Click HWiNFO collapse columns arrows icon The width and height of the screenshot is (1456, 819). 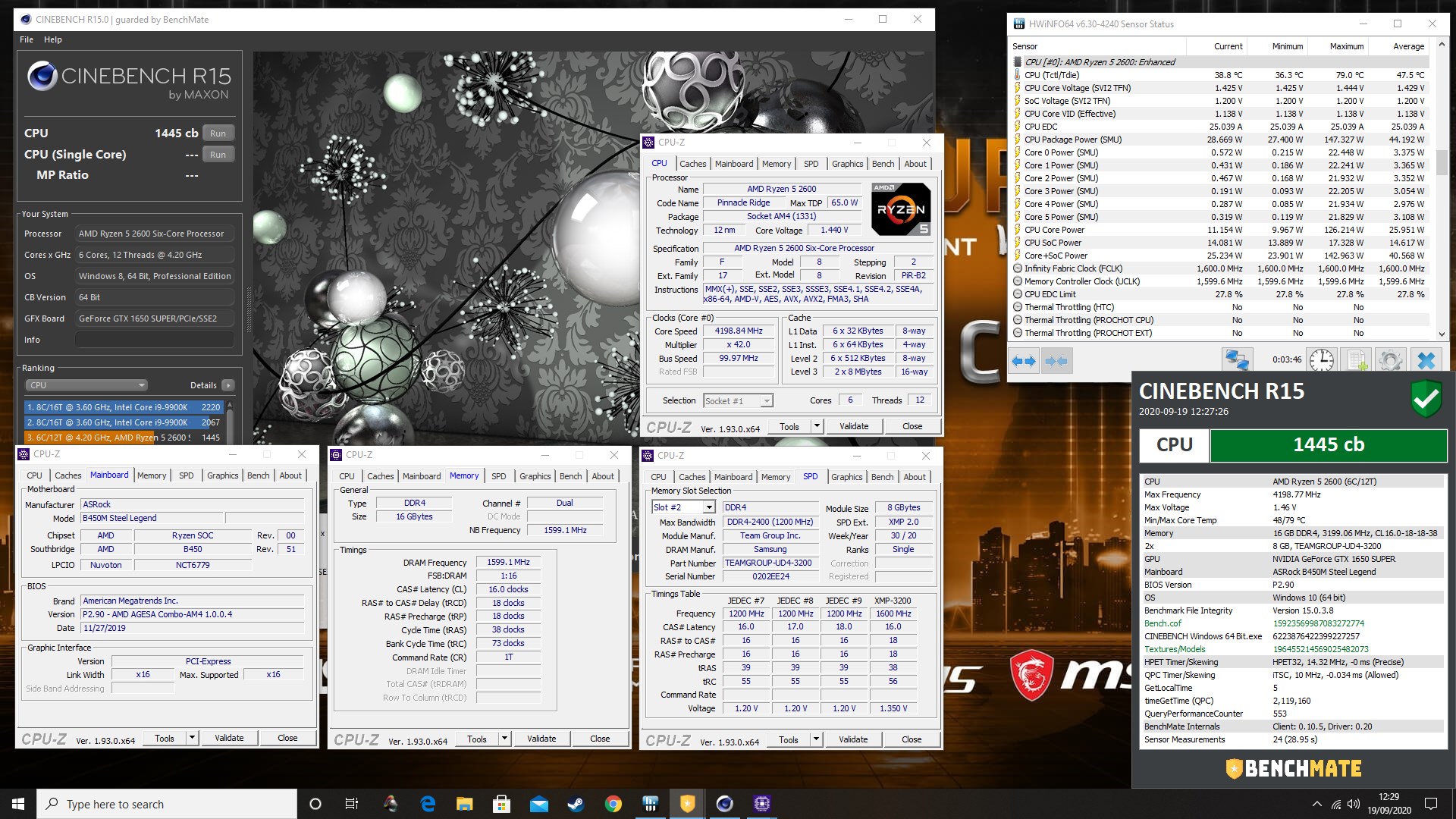[1056, 361]
